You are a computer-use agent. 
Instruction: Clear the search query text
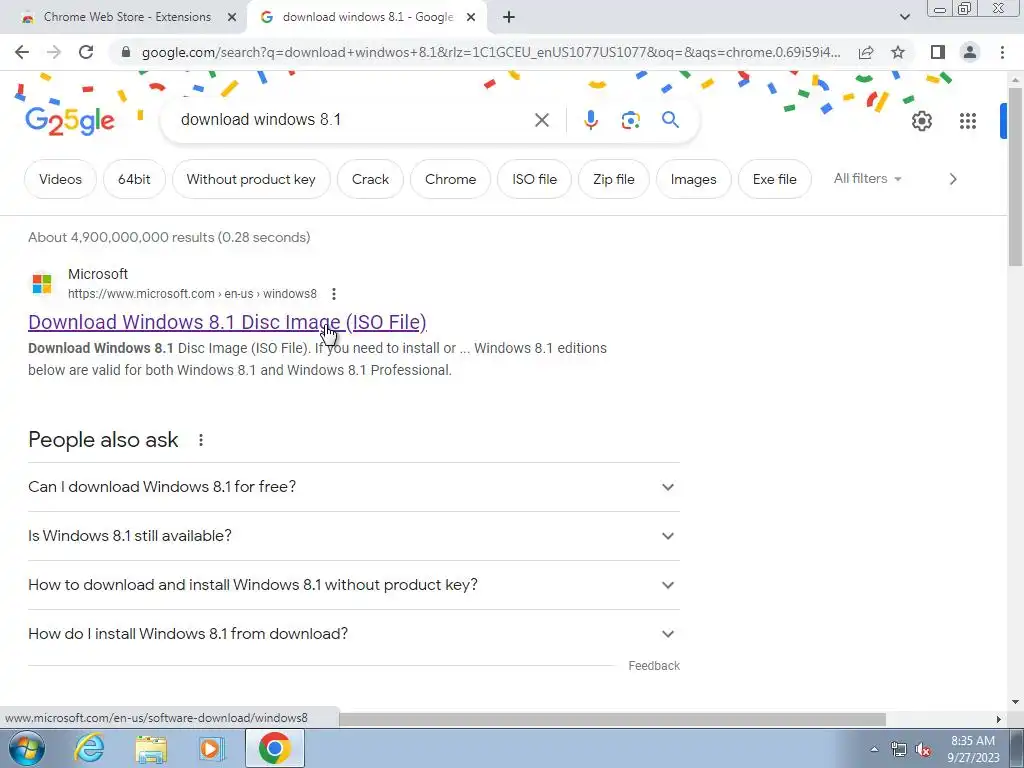(x=541, y=120)
